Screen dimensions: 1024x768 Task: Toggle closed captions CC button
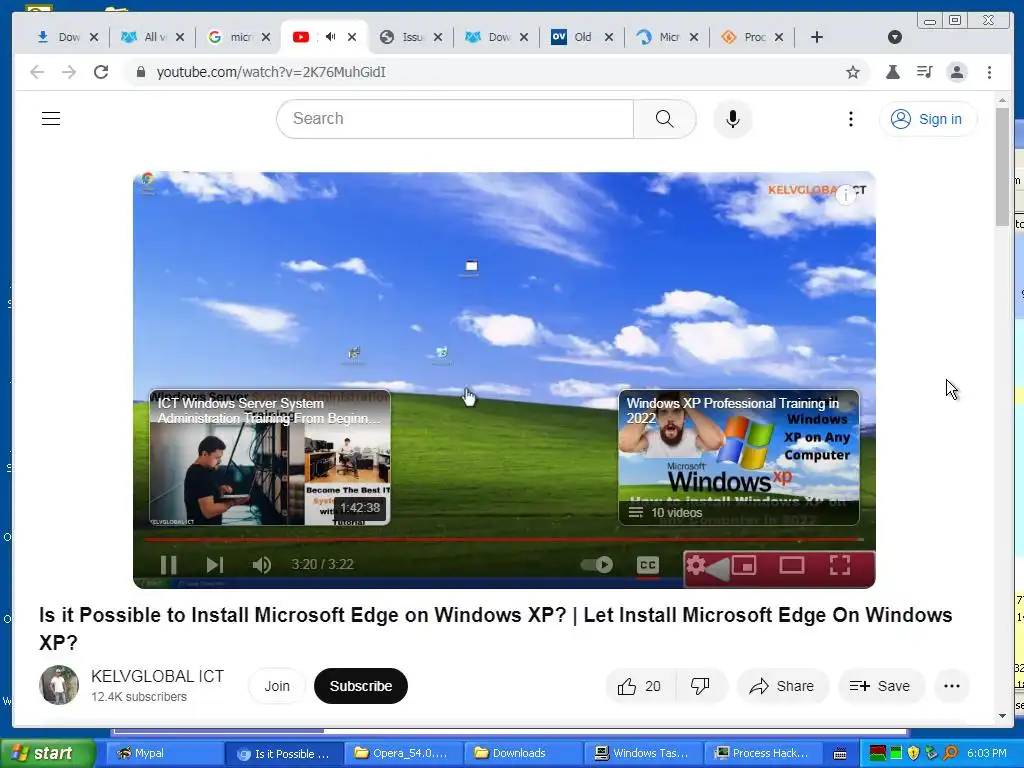tap(647, 565)
